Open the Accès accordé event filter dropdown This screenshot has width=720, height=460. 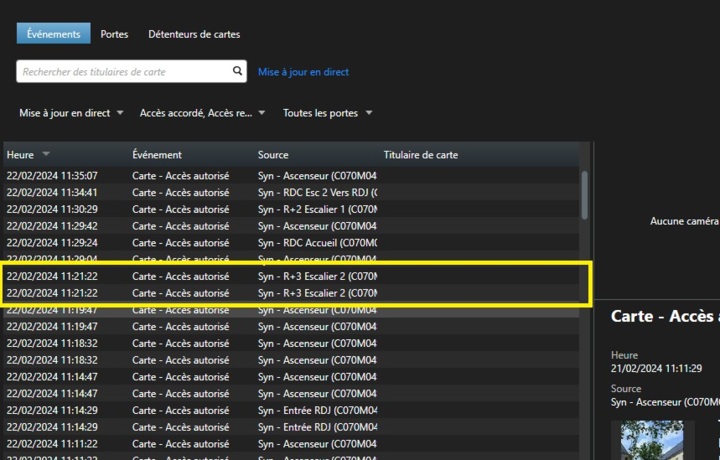(203, 113)
